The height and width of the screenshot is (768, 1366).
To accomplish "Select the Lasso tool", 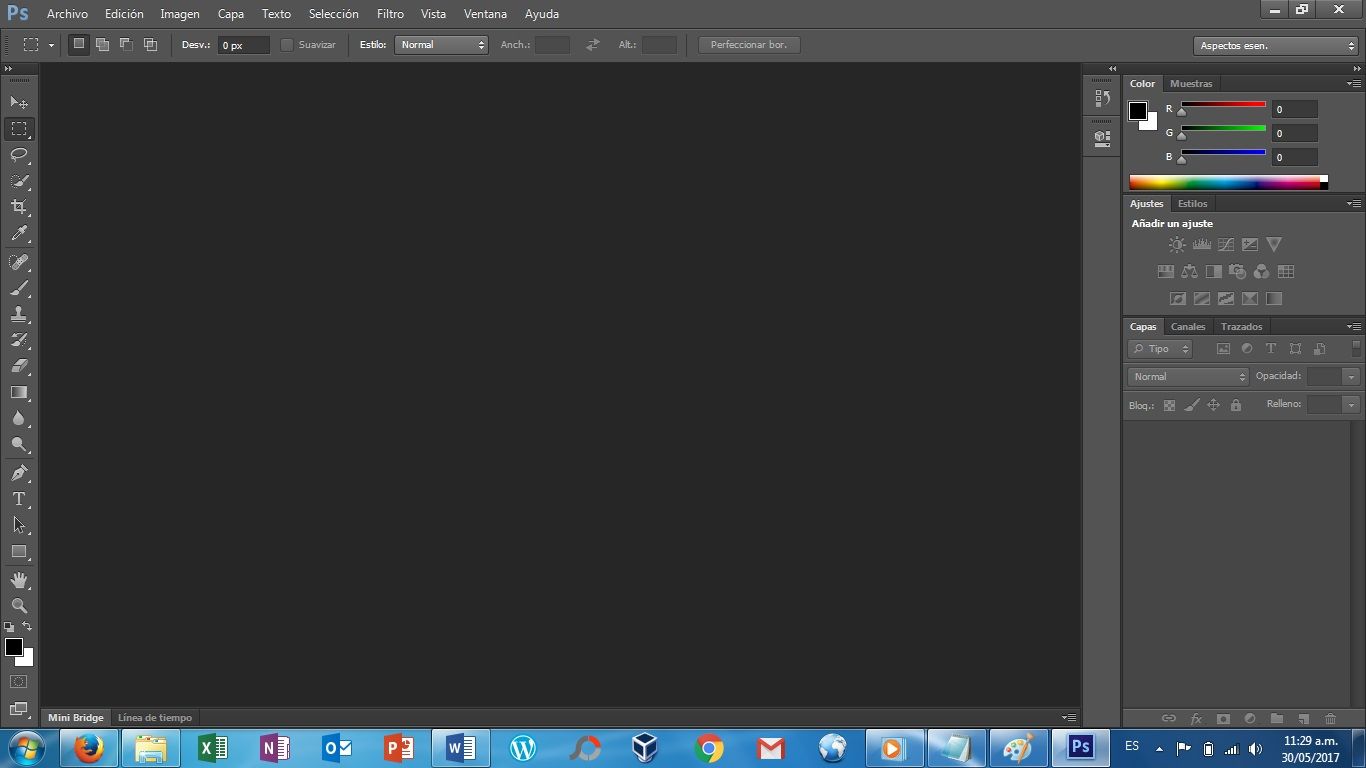I will 19,155.
